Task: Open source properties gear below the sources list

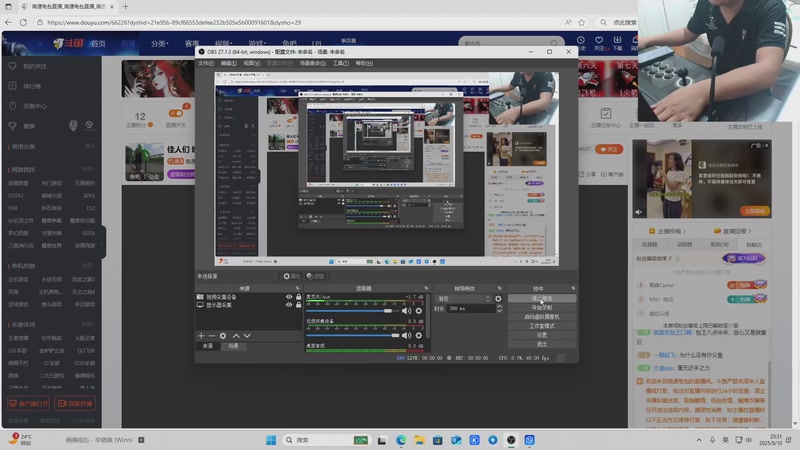Action: point(223,336)
